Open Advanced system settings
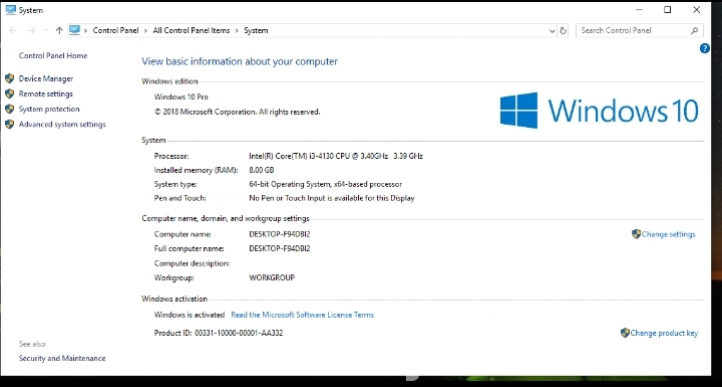This screenshot has height=387, width=722. 62,124
